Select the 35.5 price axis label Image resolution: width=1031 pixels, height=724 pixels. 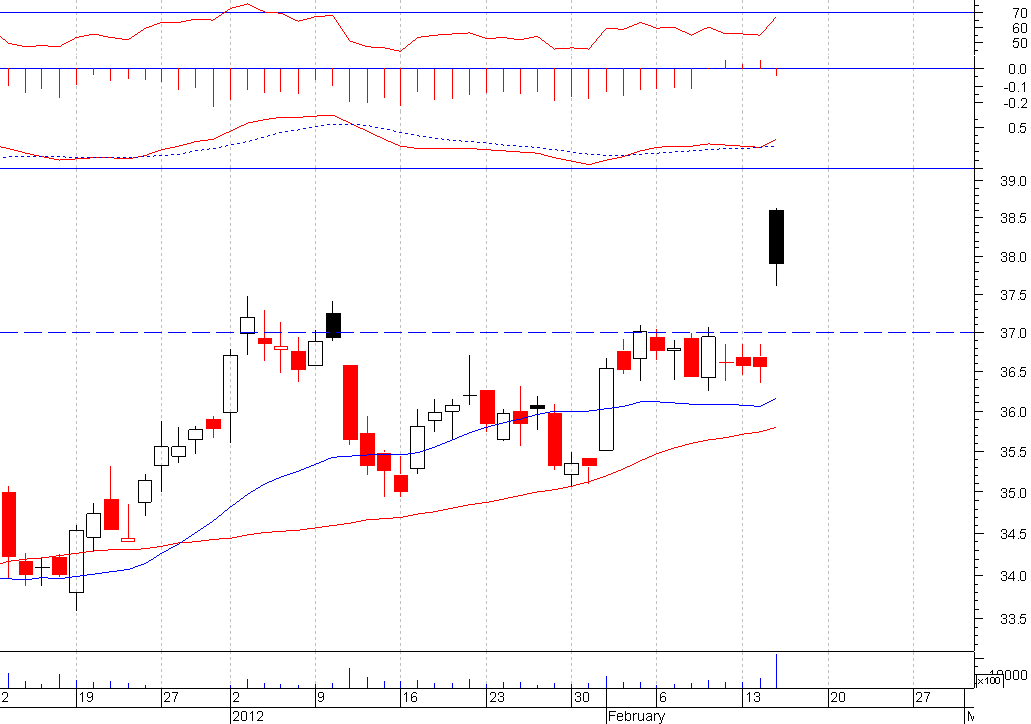click(x=1013, y=452)
